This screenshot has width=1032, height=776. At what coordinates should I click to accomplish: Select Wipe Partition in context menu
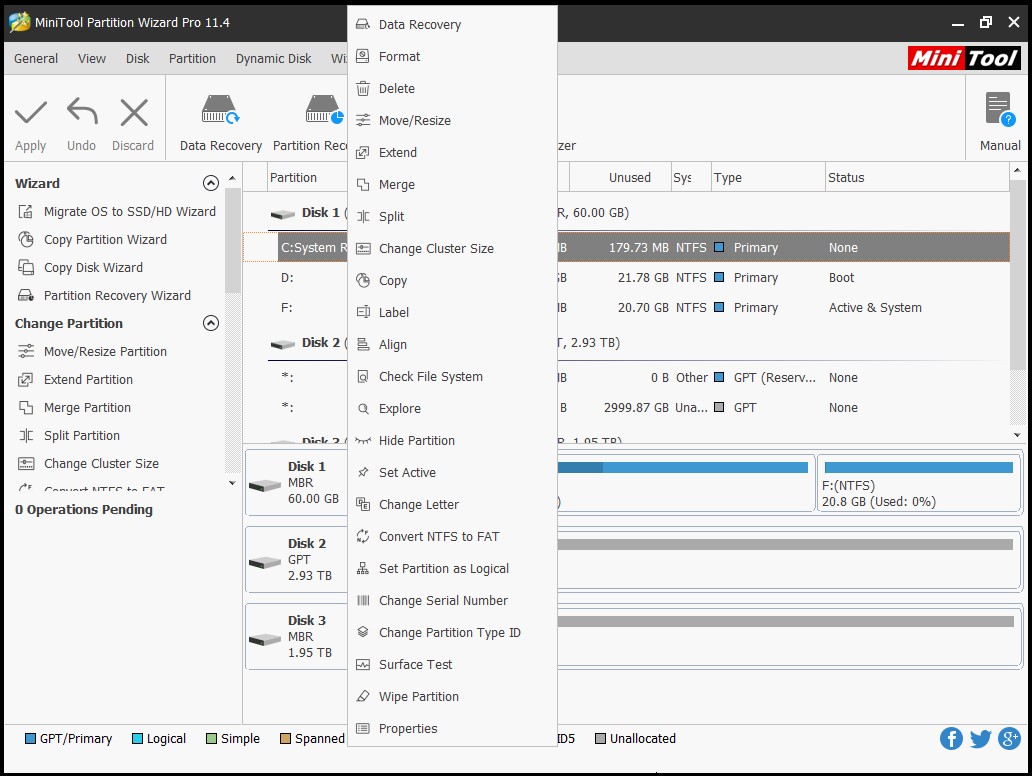tap(418, 697)
